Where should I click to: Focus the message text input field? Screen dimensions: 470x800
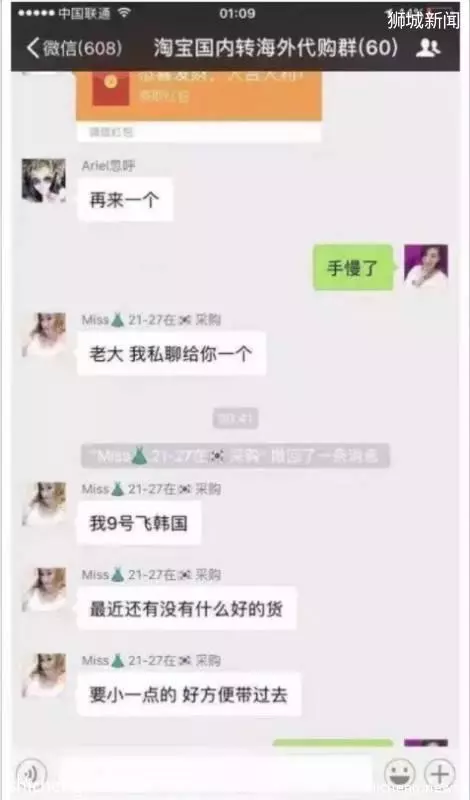pyautogui.click(x=216, y=774)
